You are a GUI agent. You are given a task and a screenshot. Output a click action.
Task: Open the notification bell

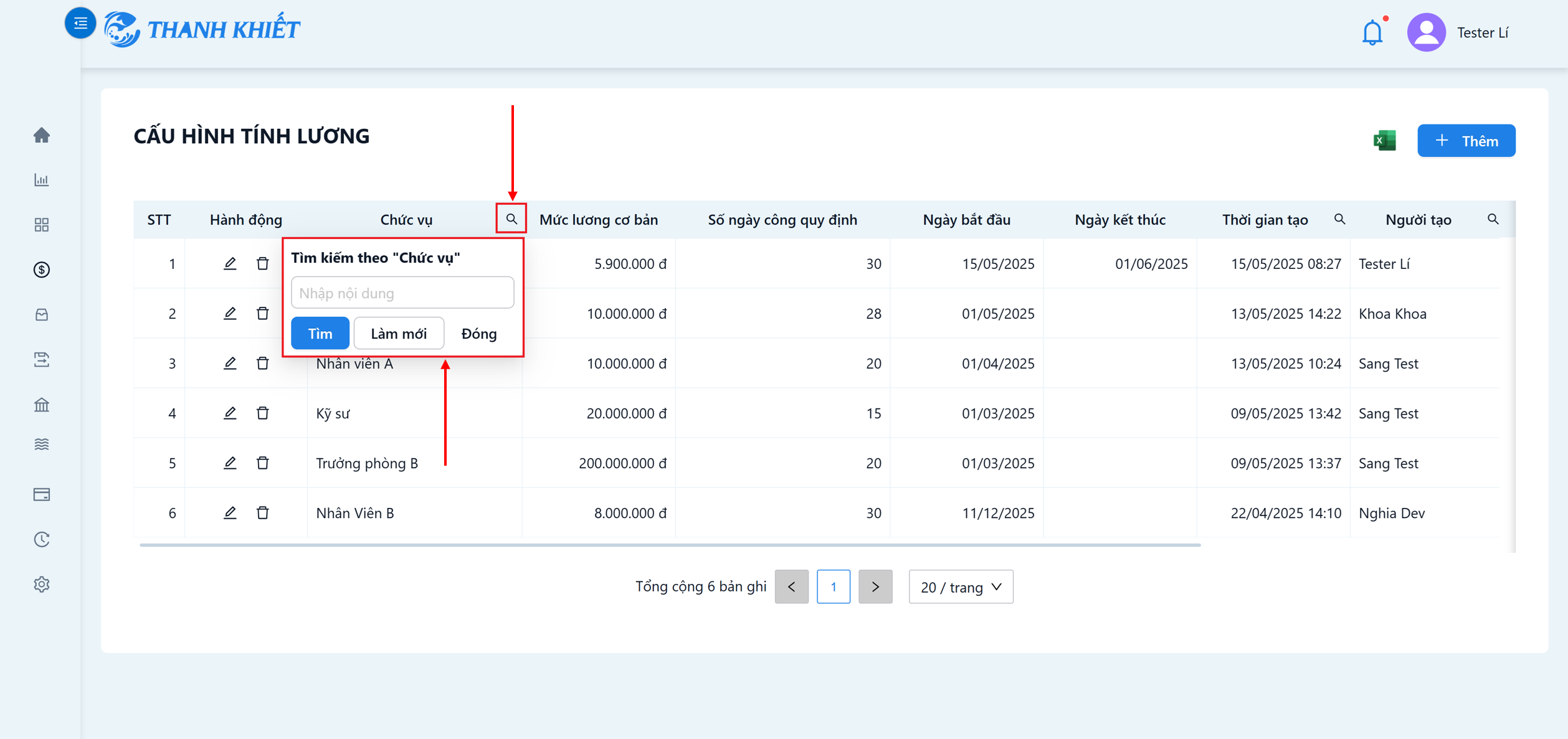coord(1372,32)
